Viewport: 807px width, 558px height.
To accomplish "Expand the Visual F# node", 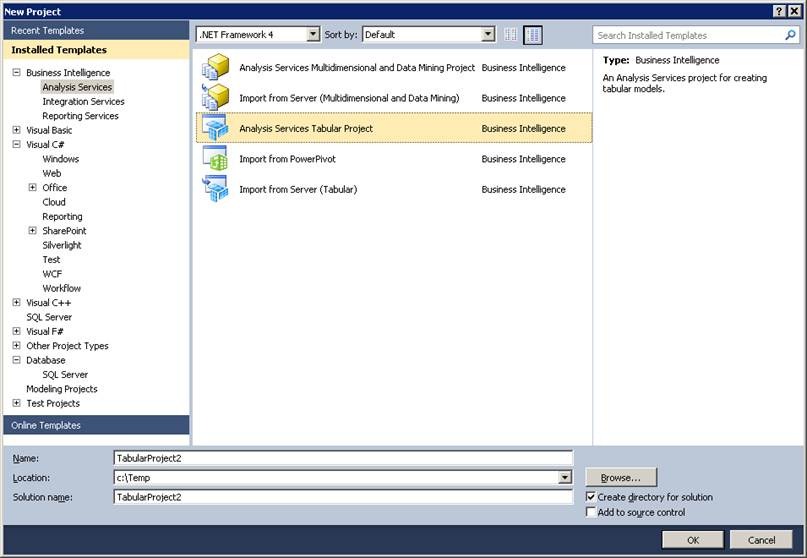I will [16, 331].
